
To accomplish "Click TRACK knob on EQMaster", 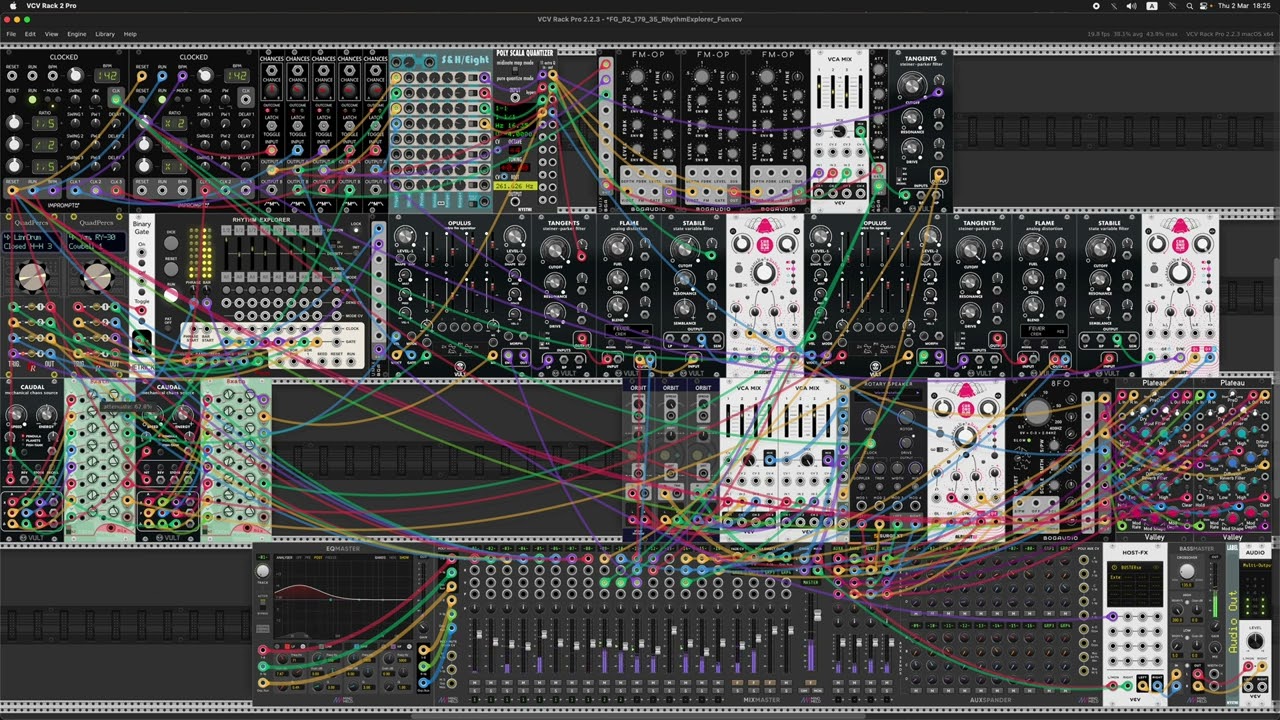I will pos(263,572).
